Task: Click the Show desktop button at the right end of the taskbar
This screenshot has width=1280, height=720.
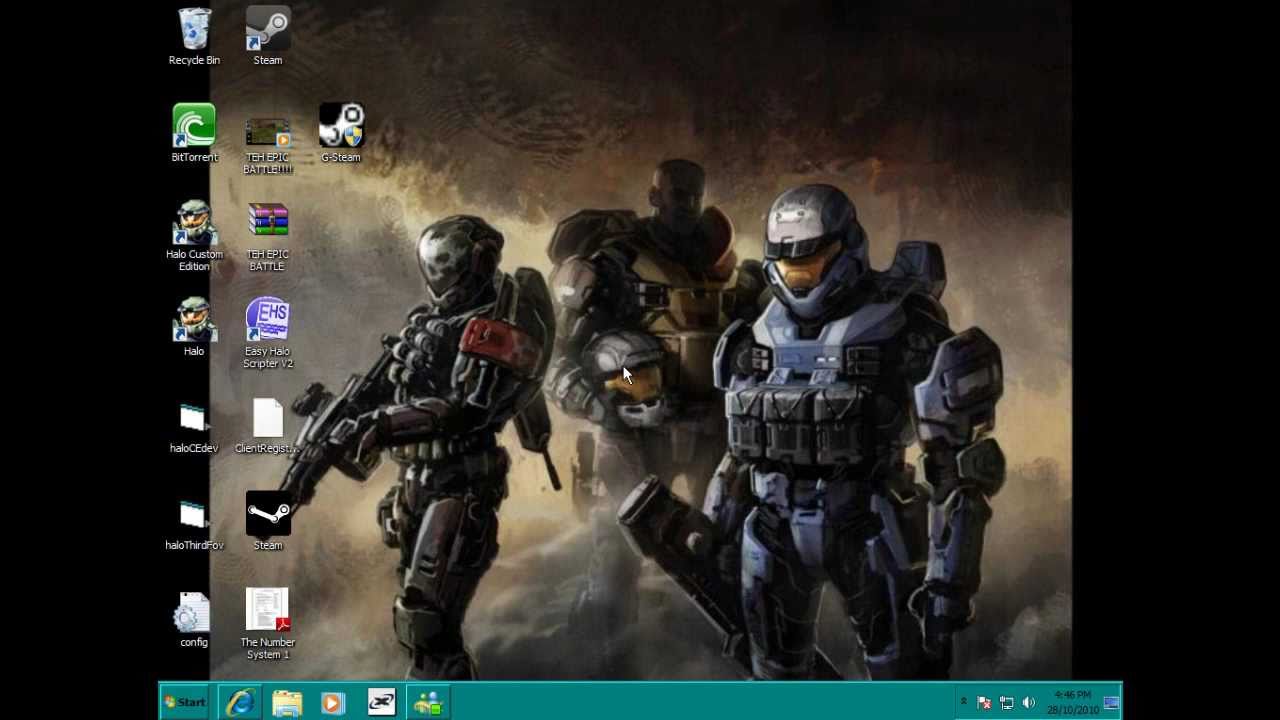Action: pos(1112,702)
